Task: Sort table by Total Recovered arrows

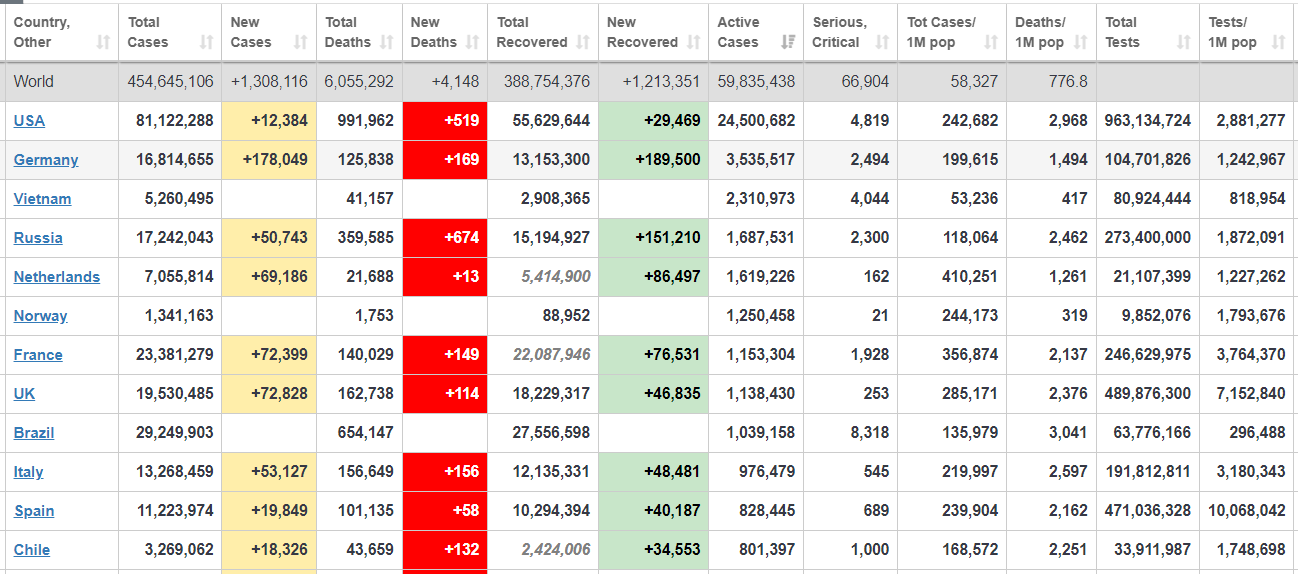Action: click(x=584, y=42)
